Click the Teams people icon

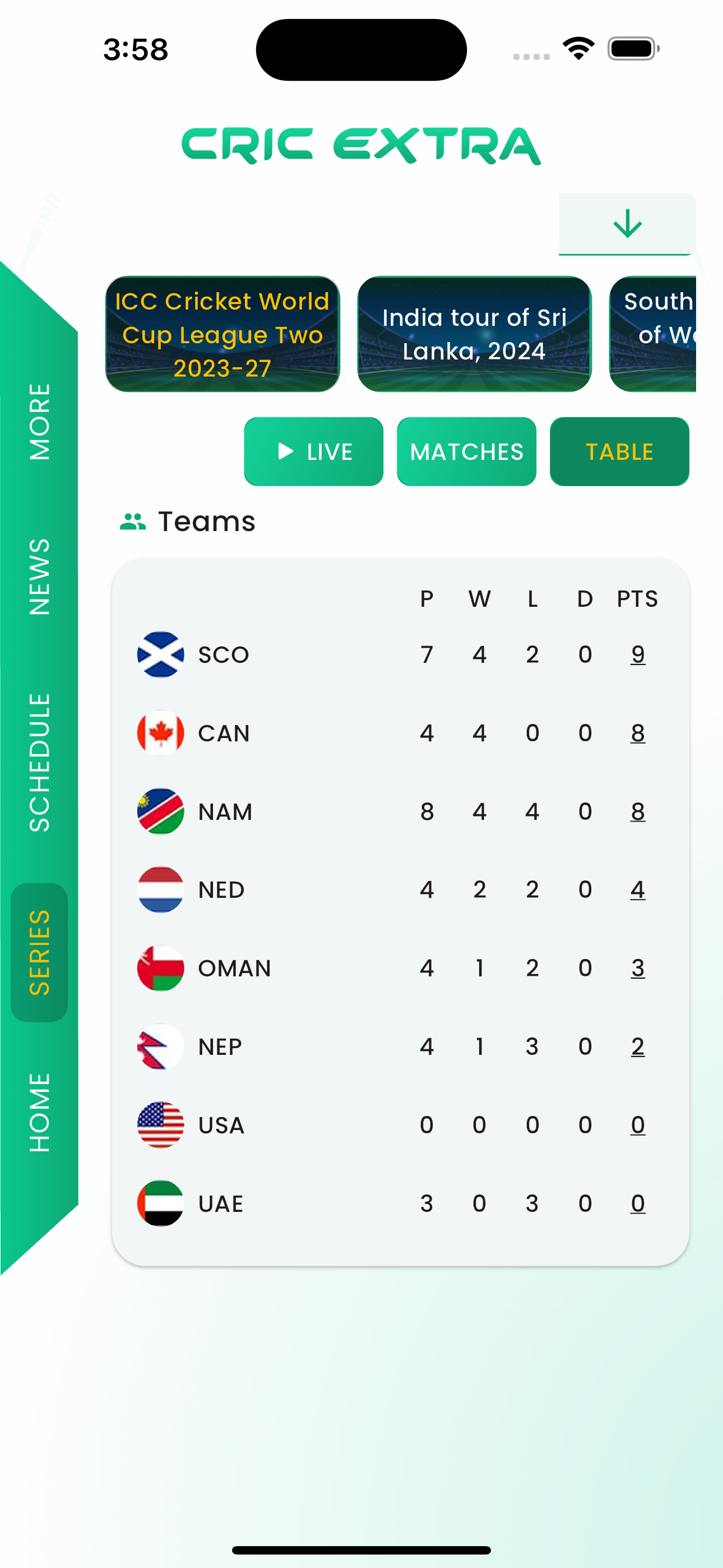tap(133, 522)
